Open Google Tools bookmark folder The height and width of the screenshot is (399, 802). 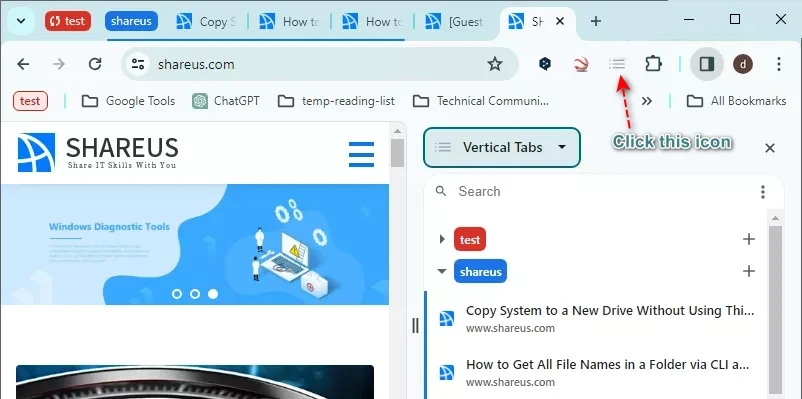click(128, 101)
